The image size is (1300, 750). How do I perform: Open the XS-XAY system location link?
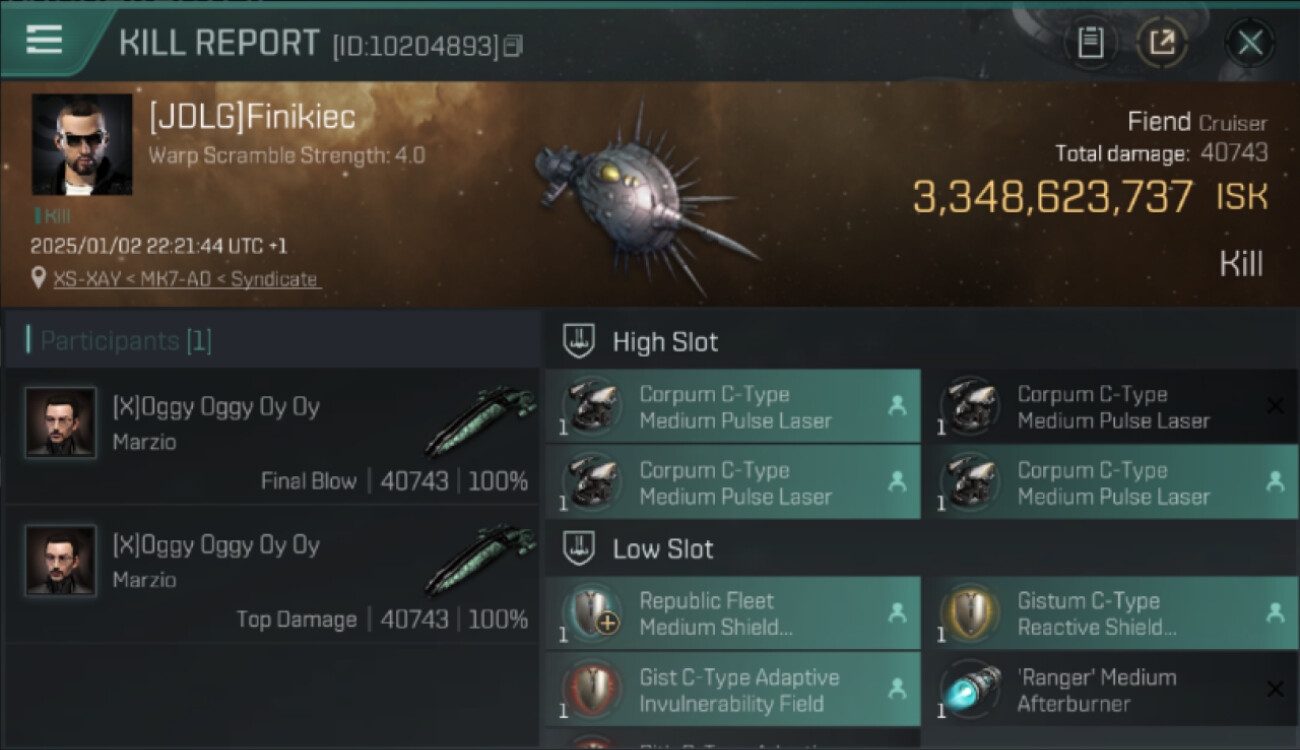pos(186,280)
